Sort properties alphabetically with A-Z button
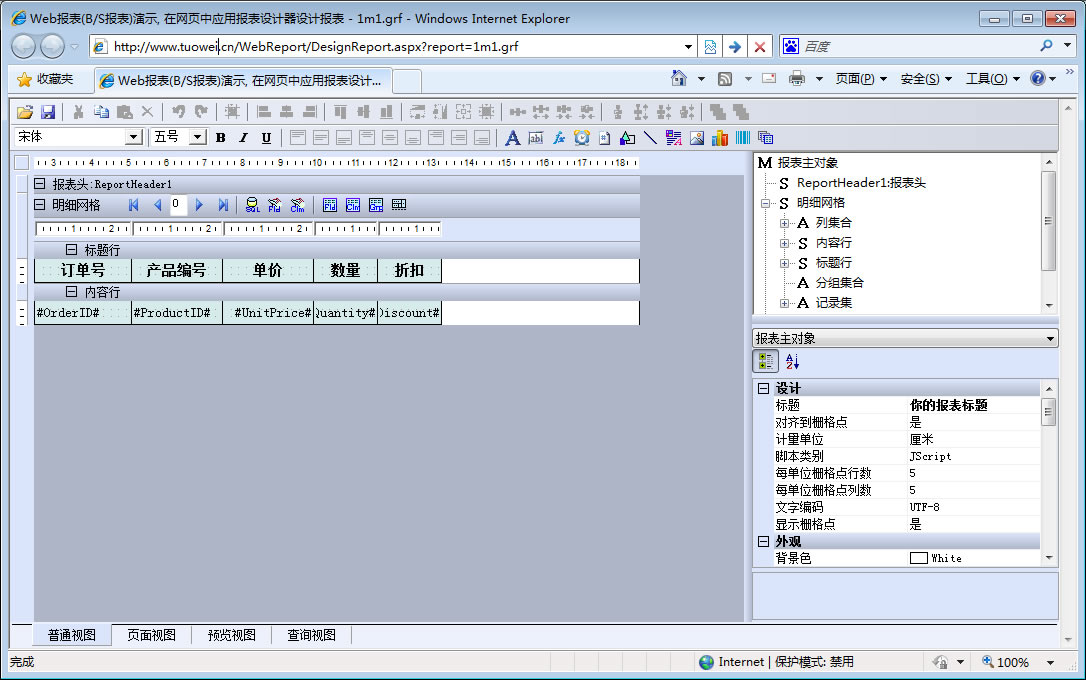Image resolution: width=1086 pixels, height=680 pixels. pos(792,362)
